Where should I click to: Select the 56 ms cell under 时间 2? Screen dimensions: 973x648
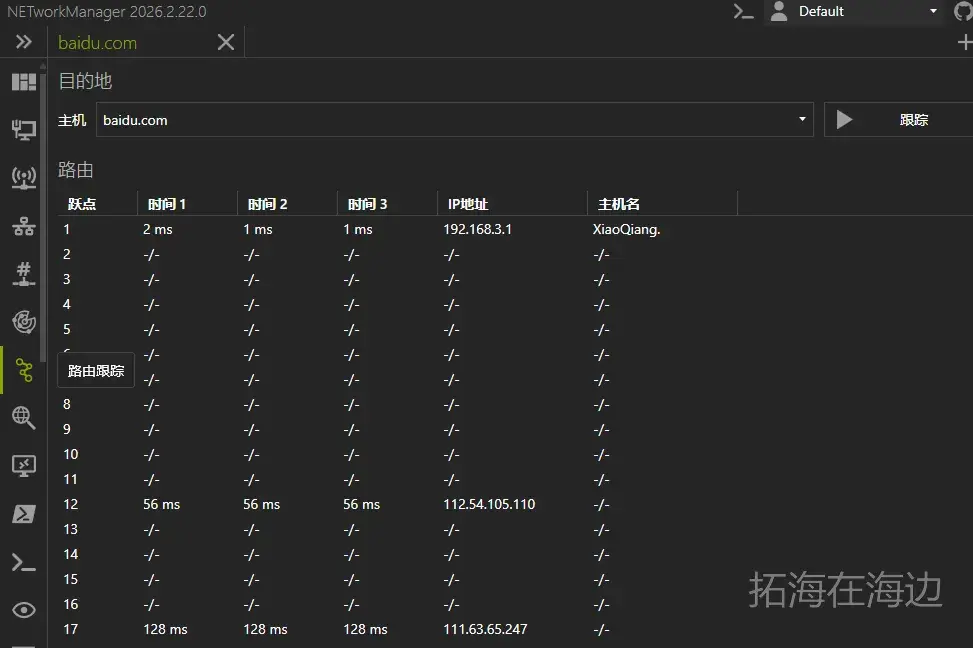tap(261, 504)
